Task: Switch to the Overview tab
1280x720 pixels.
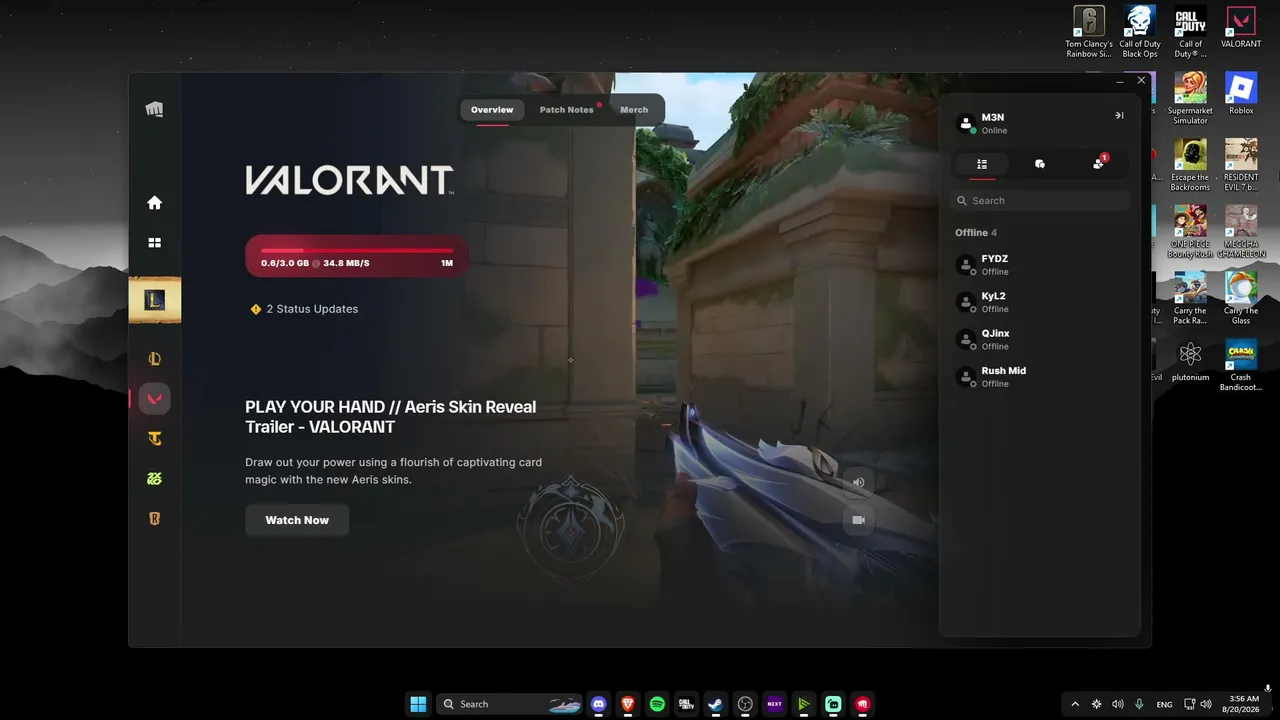Action: point(492,110)
